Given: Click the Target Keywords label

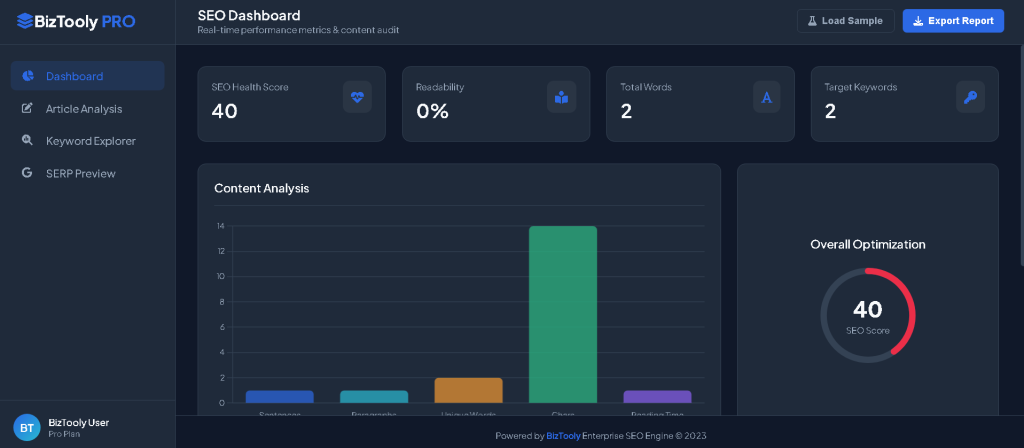Looking at the screenshot, I should tap(860, 87).
